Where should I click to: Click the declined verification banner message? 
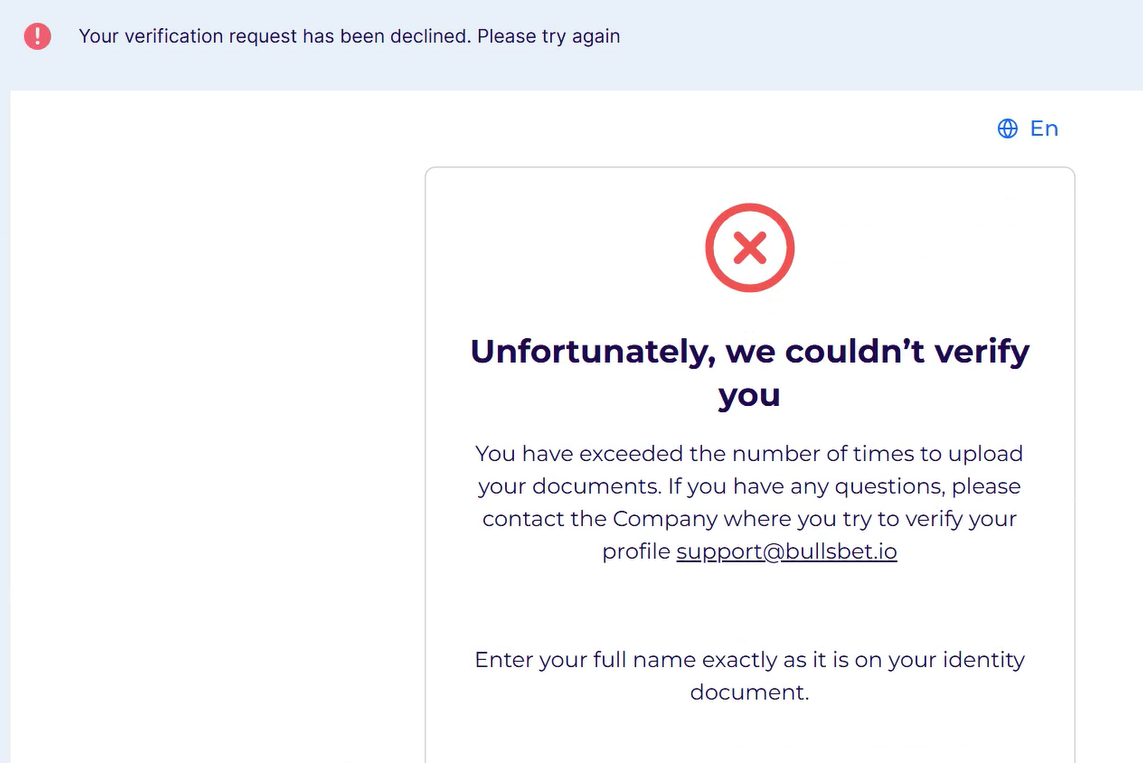(x=349, y=37)
